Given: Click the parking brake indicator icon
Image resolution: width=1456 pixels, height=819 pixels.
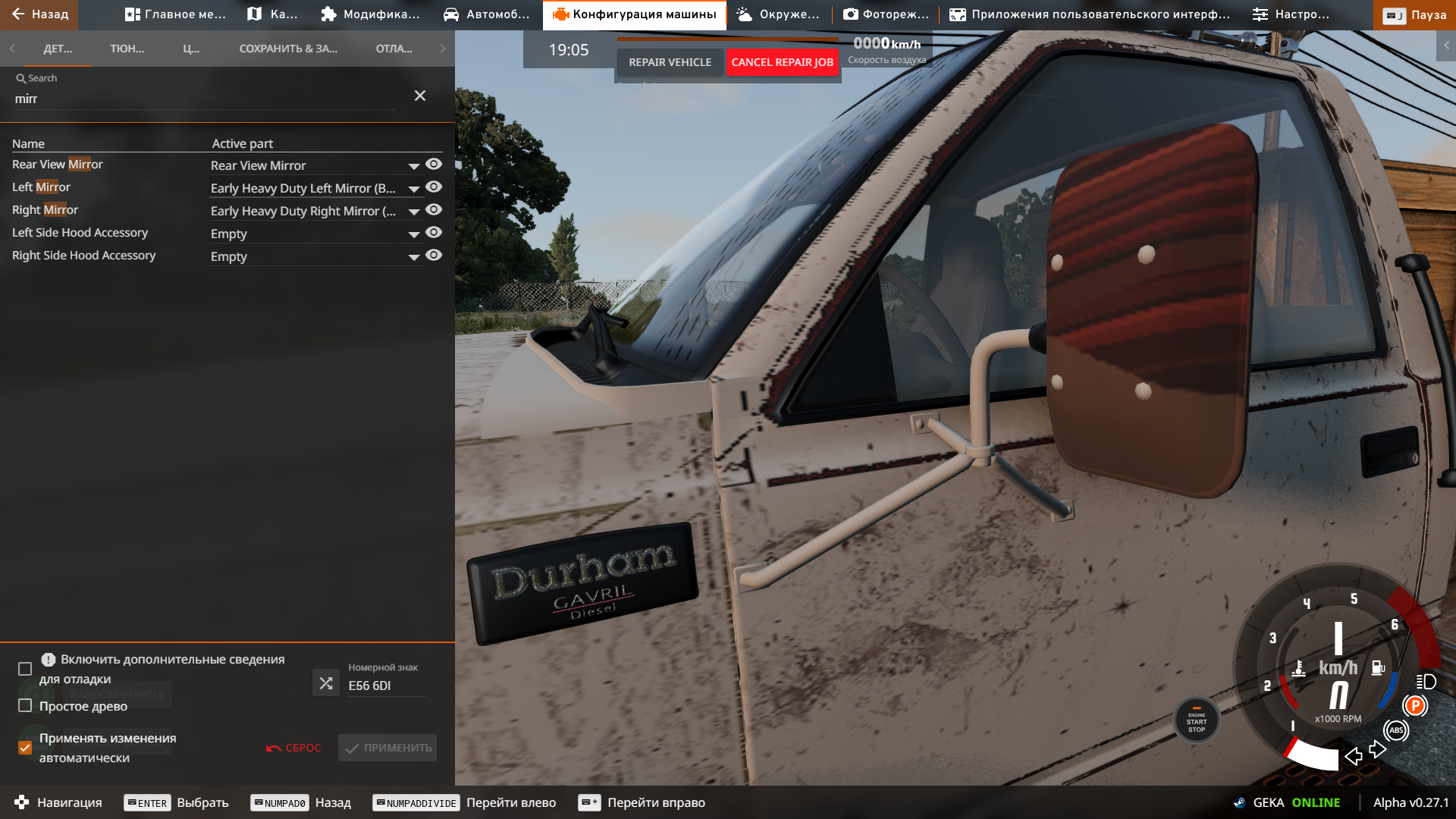Looking at the screenshot, I should [x=1415, y=706].
